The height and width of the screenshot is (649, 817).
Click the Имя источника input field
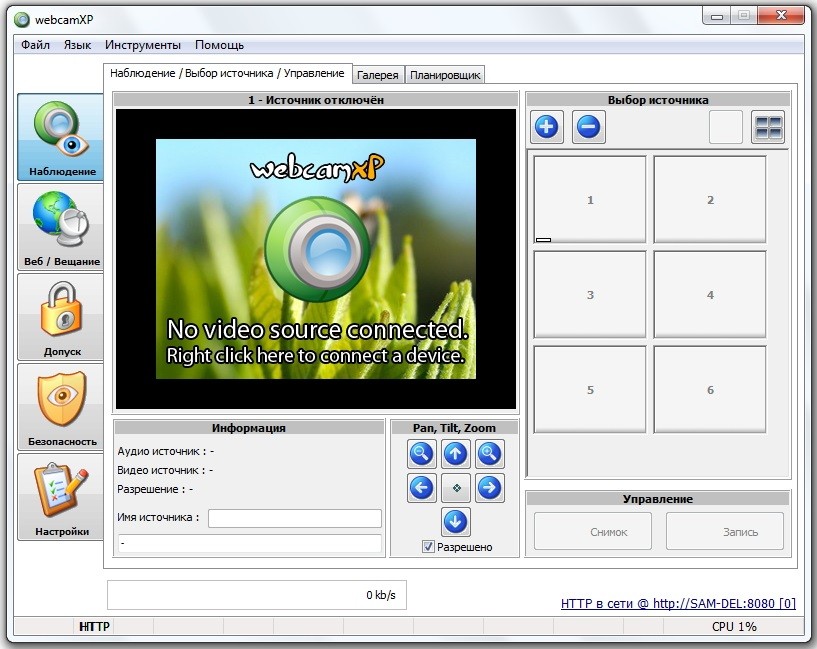(x=295, y=518)
